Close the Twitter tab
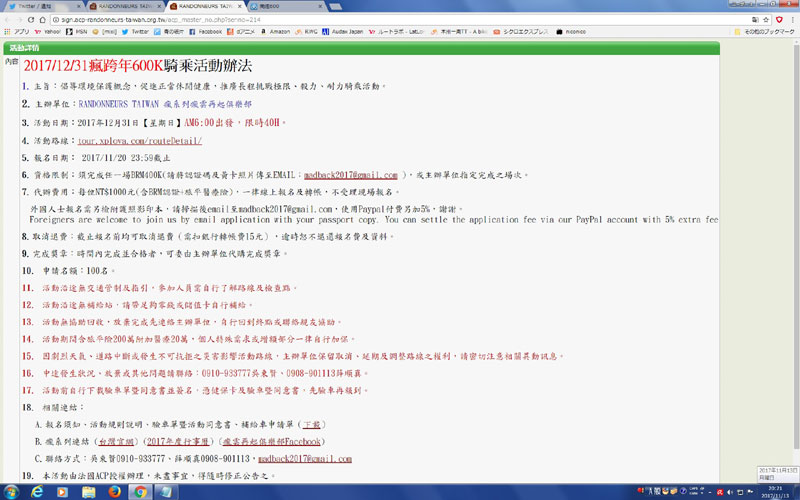The width and height of the screenshot is (800, 500). click(79, 6)
